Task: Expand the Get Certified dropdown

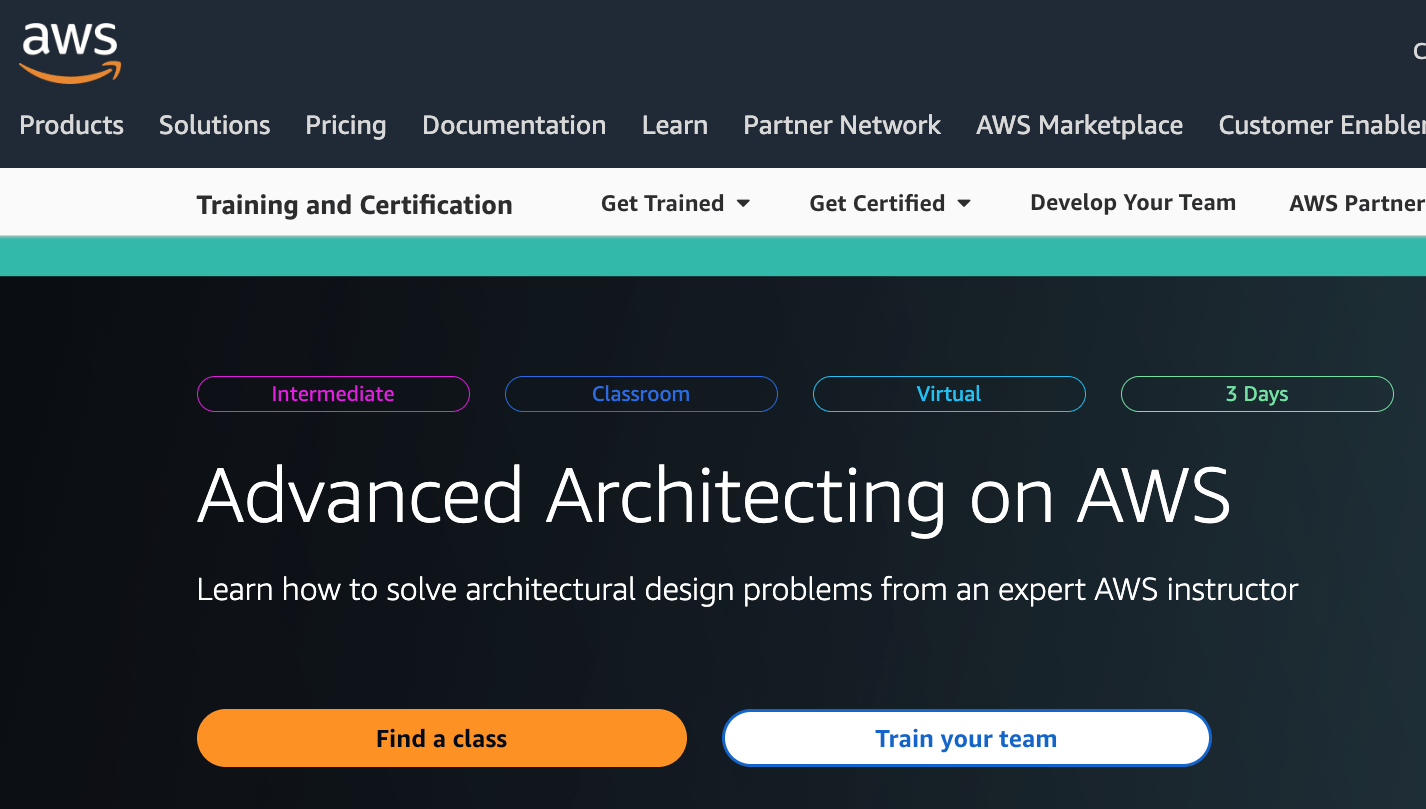Action: 890,203
